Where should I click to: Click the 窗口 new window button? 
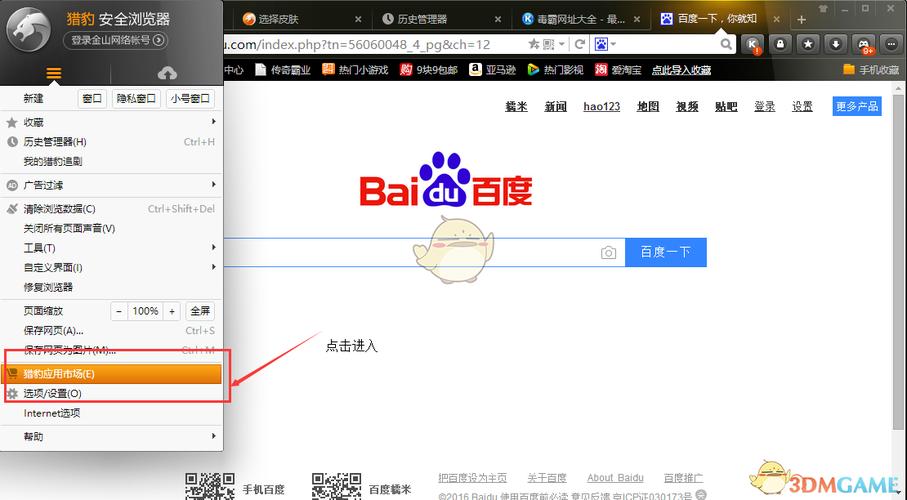tap(92, 98)
